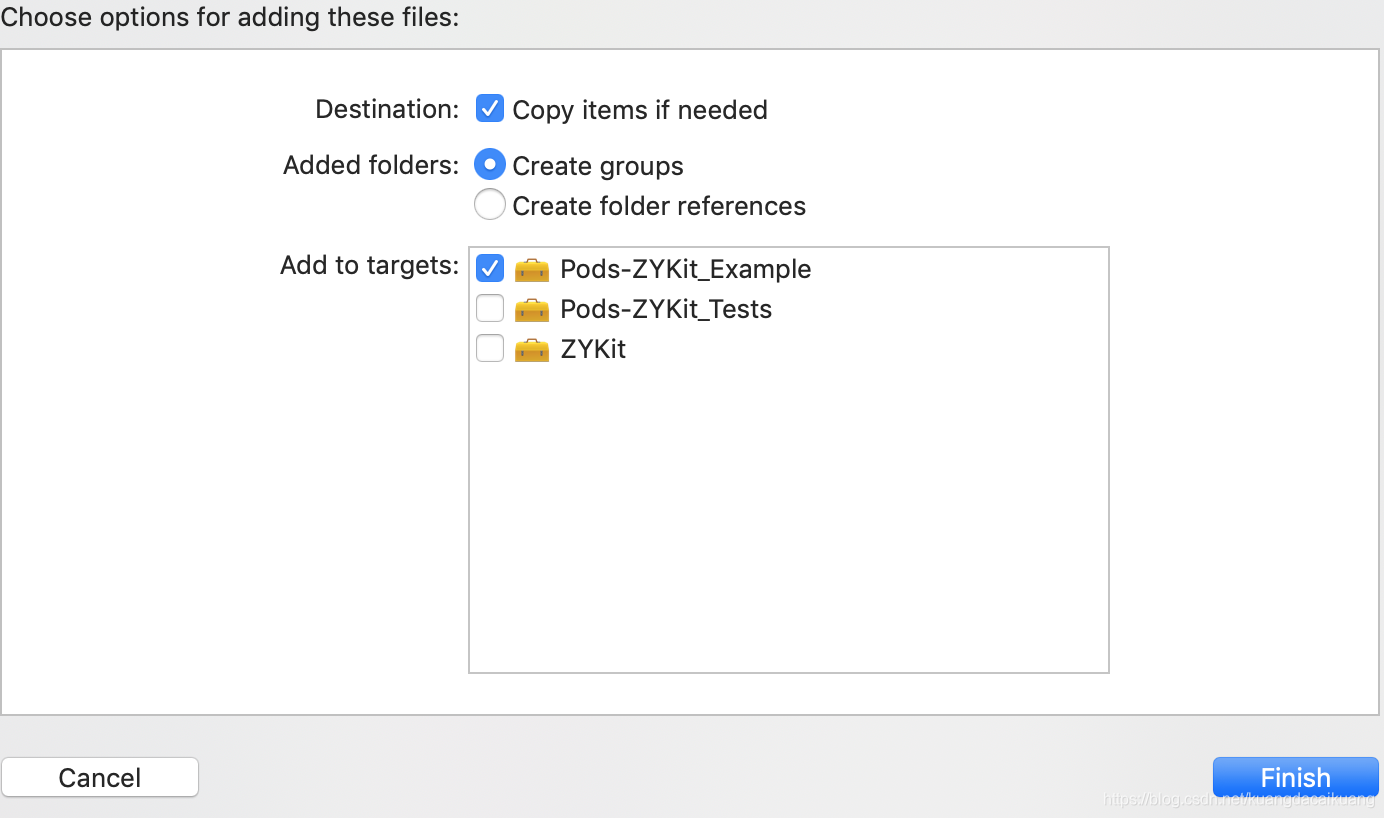
Task: Click the toolbox icon beside Pods-ZYKit_Example
Action: pyautogui.click(x=532, y=270)
